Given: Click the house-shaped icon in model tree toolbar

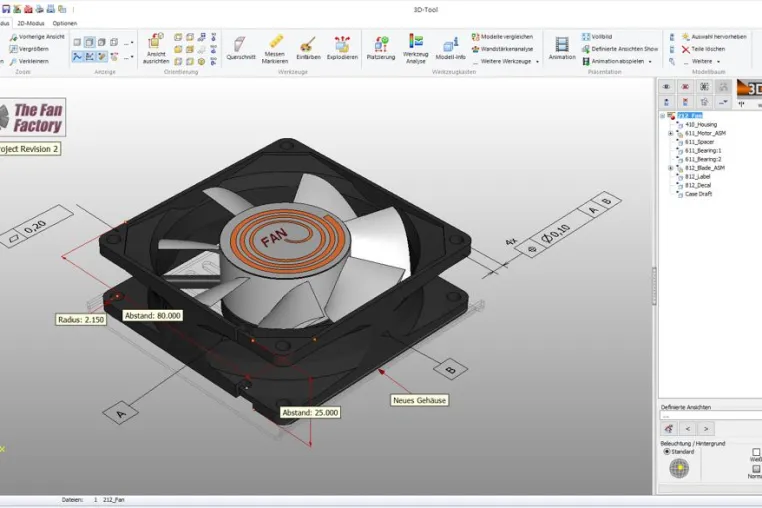Looking at the screenshot, I should pos(704,102).
